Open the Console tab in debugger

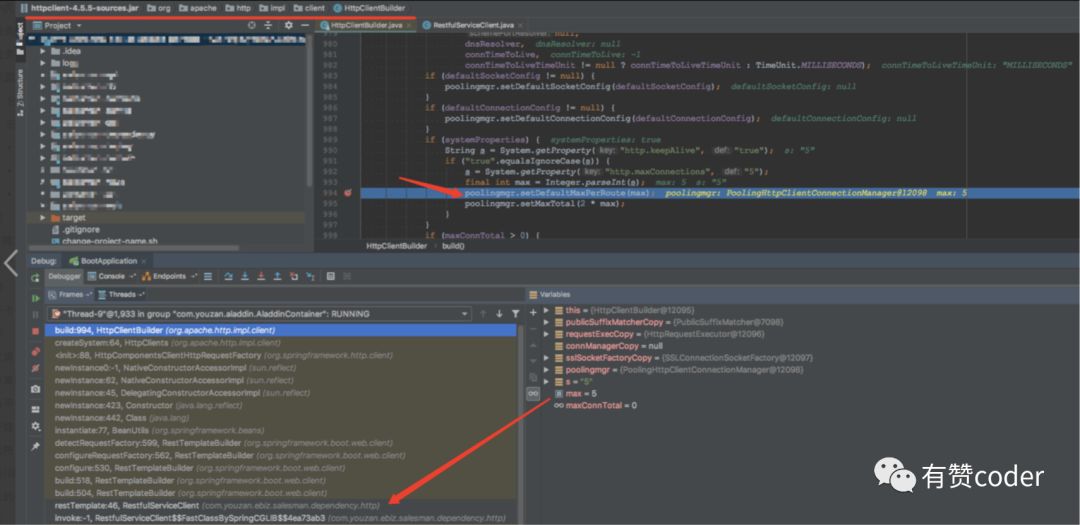[x=111, y=276]
